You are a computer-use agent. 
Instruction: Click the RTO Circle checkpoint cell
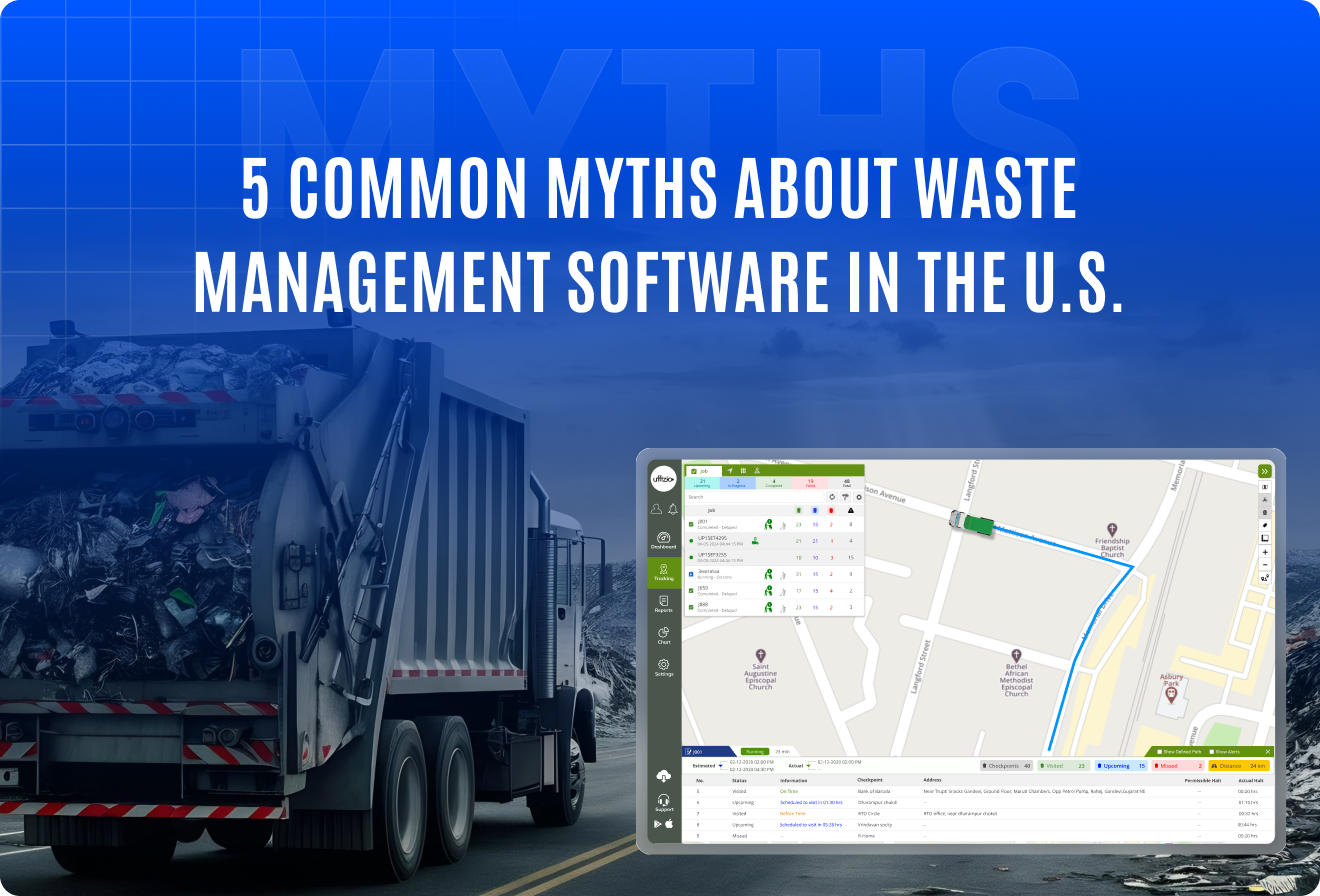[869, 813]
